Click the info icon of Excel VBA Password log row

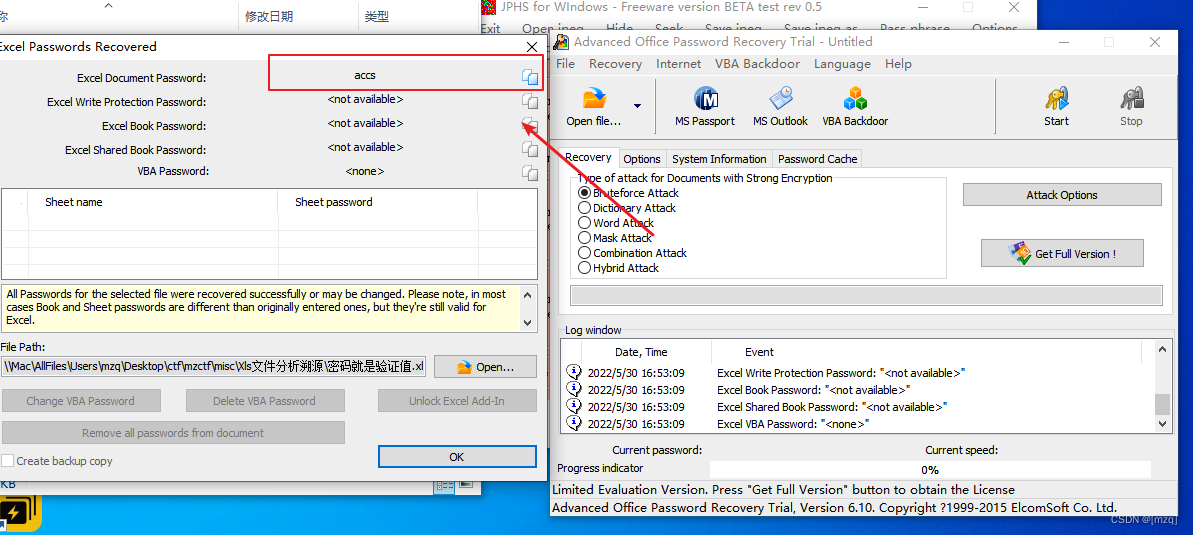coord(574,423)
